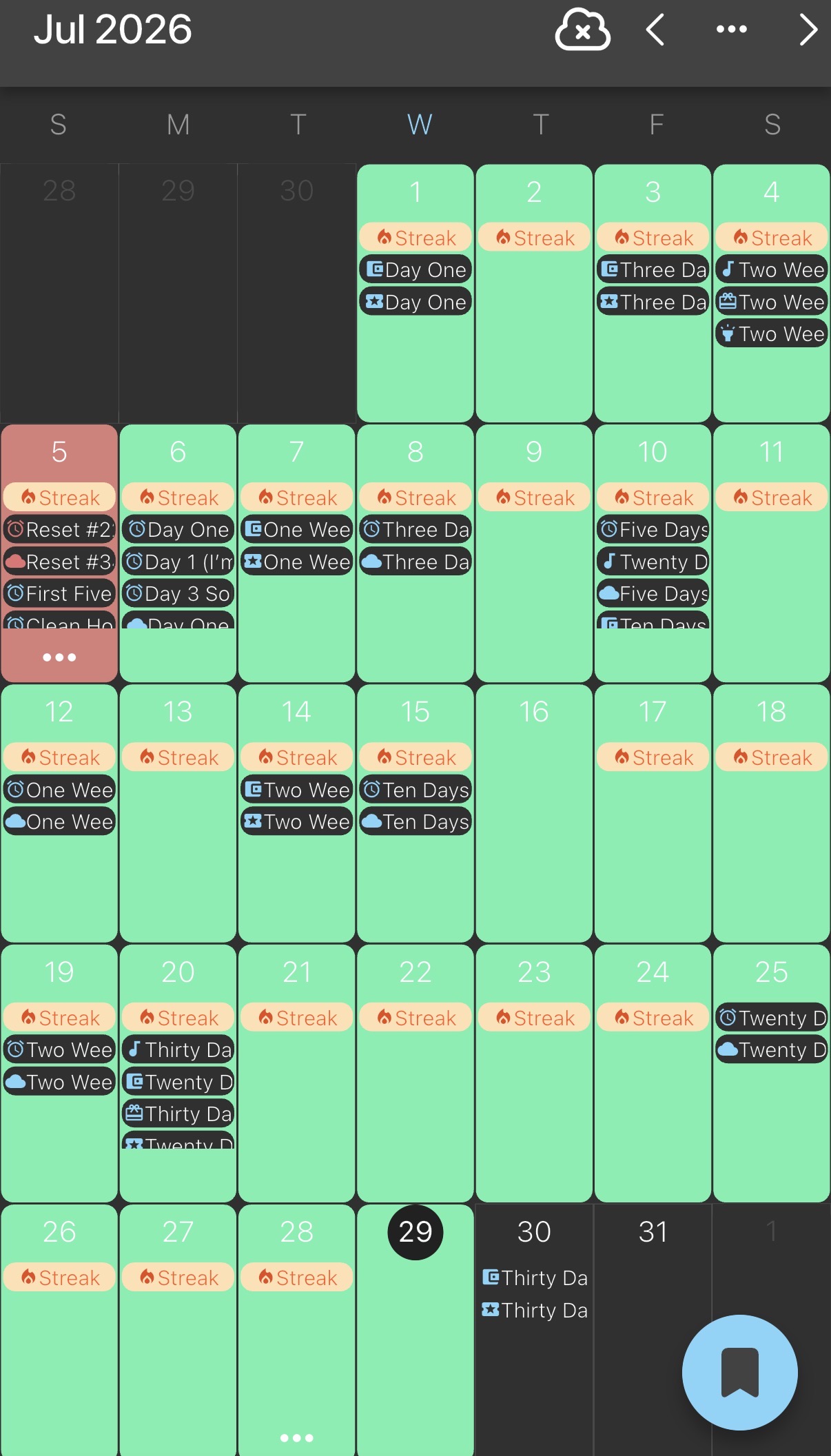Go to next month with right chevron

pyautogui.click(x=808, y=30)
